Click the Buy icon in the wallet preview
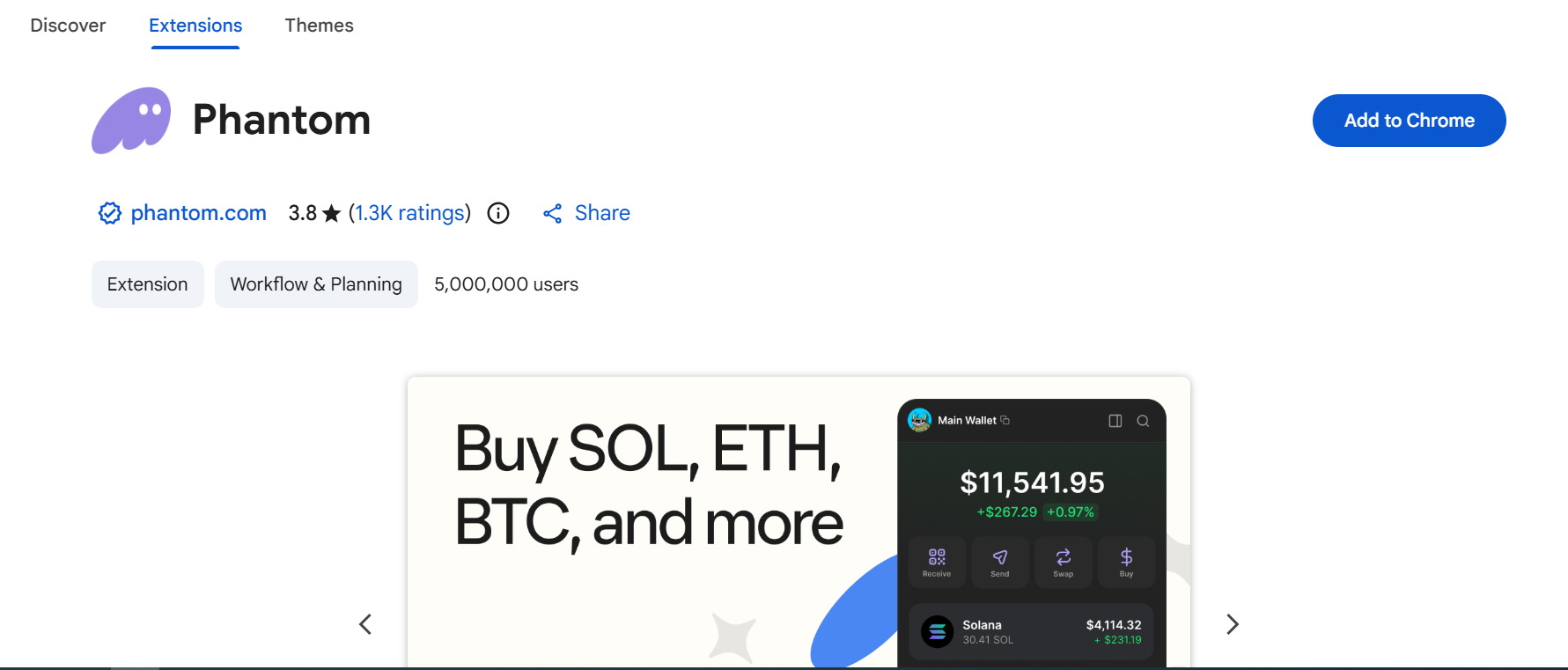Screen dimensions: 1568x670 tap(1126, 562)
